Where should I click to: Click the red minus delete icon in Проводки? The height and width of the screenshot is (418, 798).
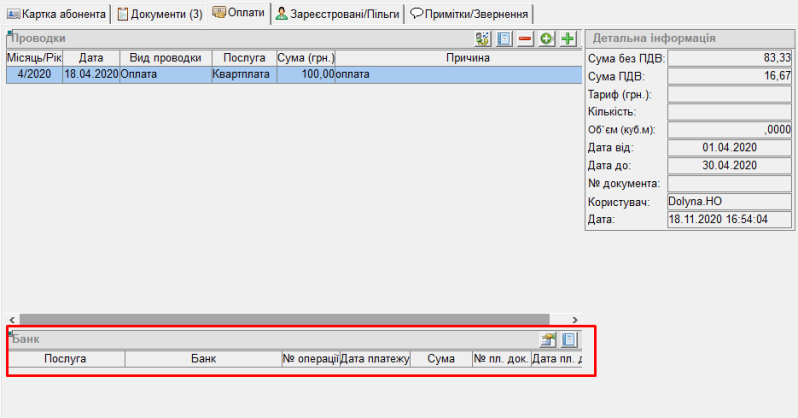(526, 39)
